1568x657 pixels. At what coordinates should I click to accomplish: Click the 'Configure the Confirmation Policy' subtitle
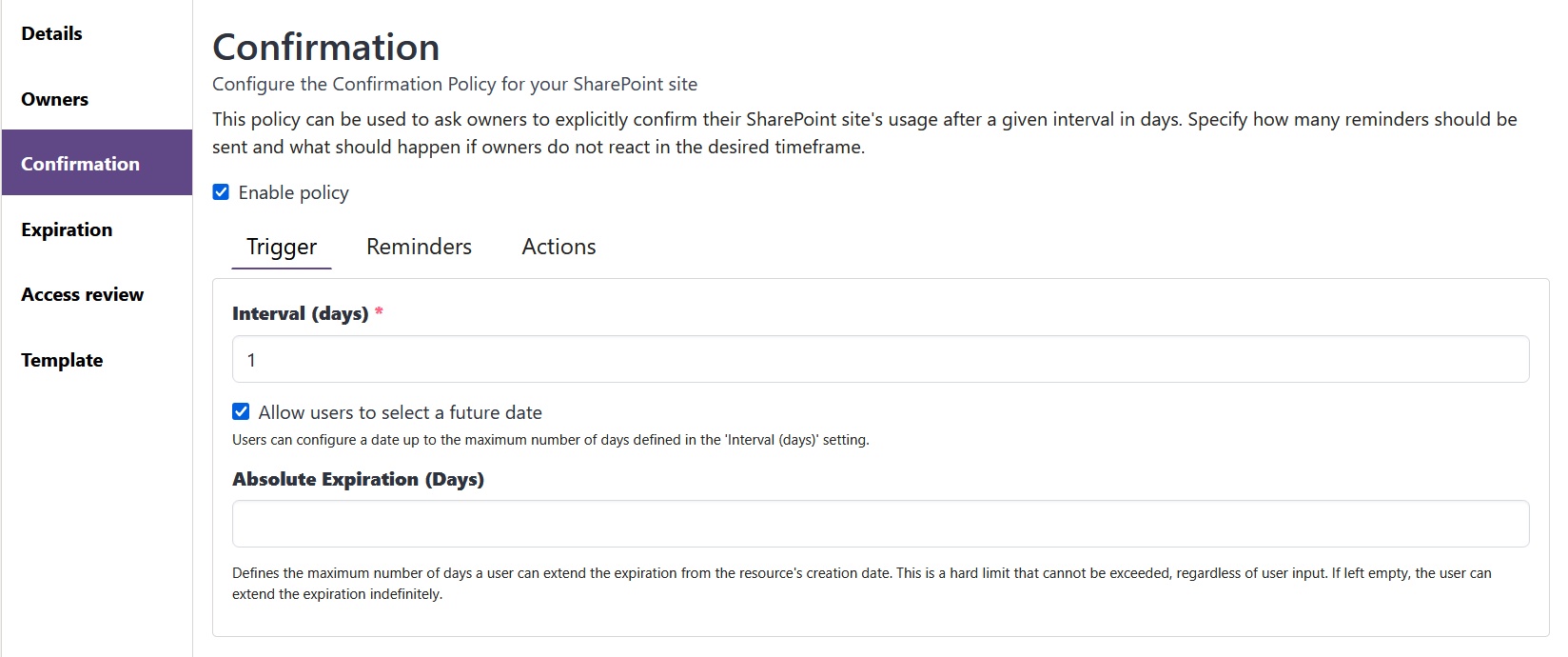pos(454,85)
